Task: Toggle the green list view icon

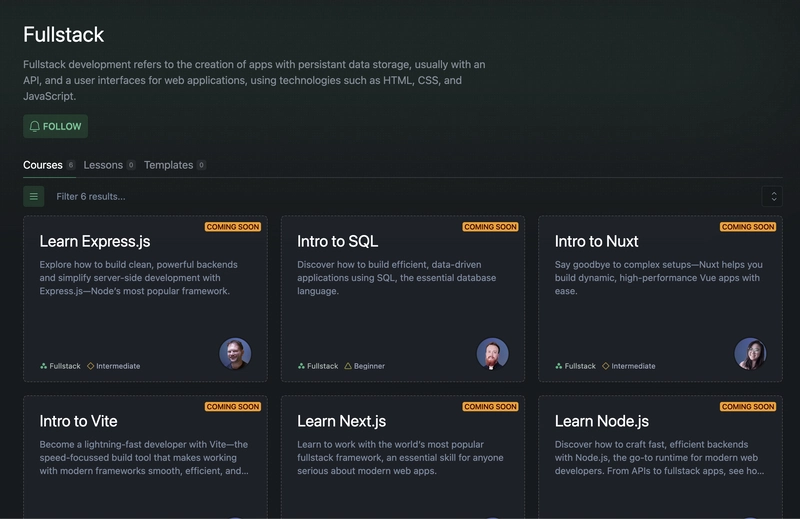Action: pos(34,196)
